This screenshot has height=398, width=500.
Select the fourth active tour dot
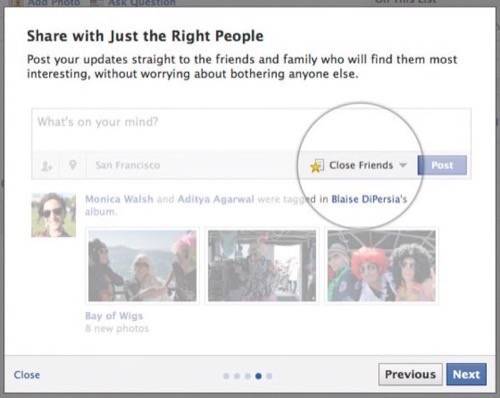(258, 376)
